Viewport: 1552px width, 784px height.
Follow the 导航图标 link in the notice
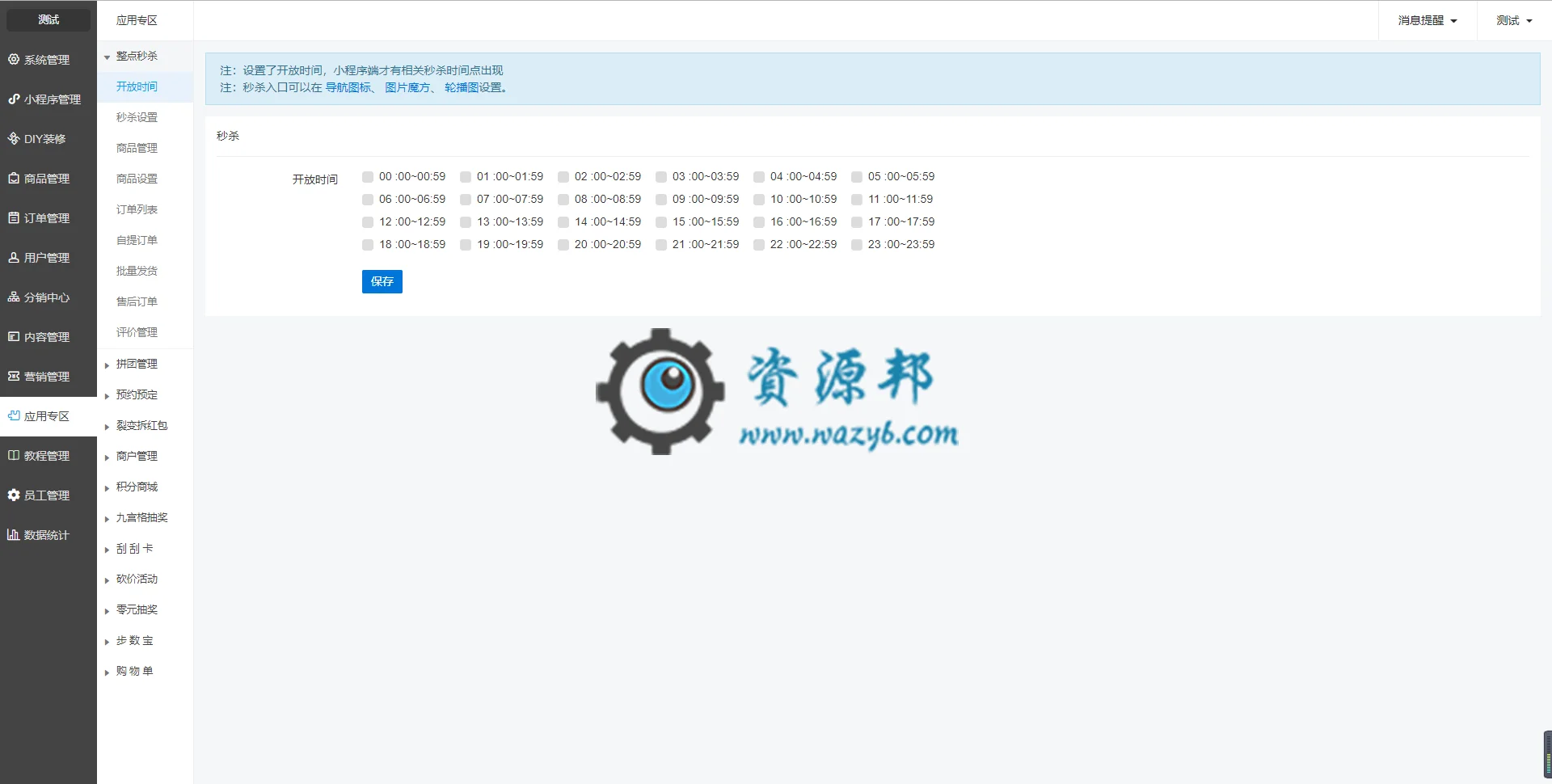[x=348, y=87]
